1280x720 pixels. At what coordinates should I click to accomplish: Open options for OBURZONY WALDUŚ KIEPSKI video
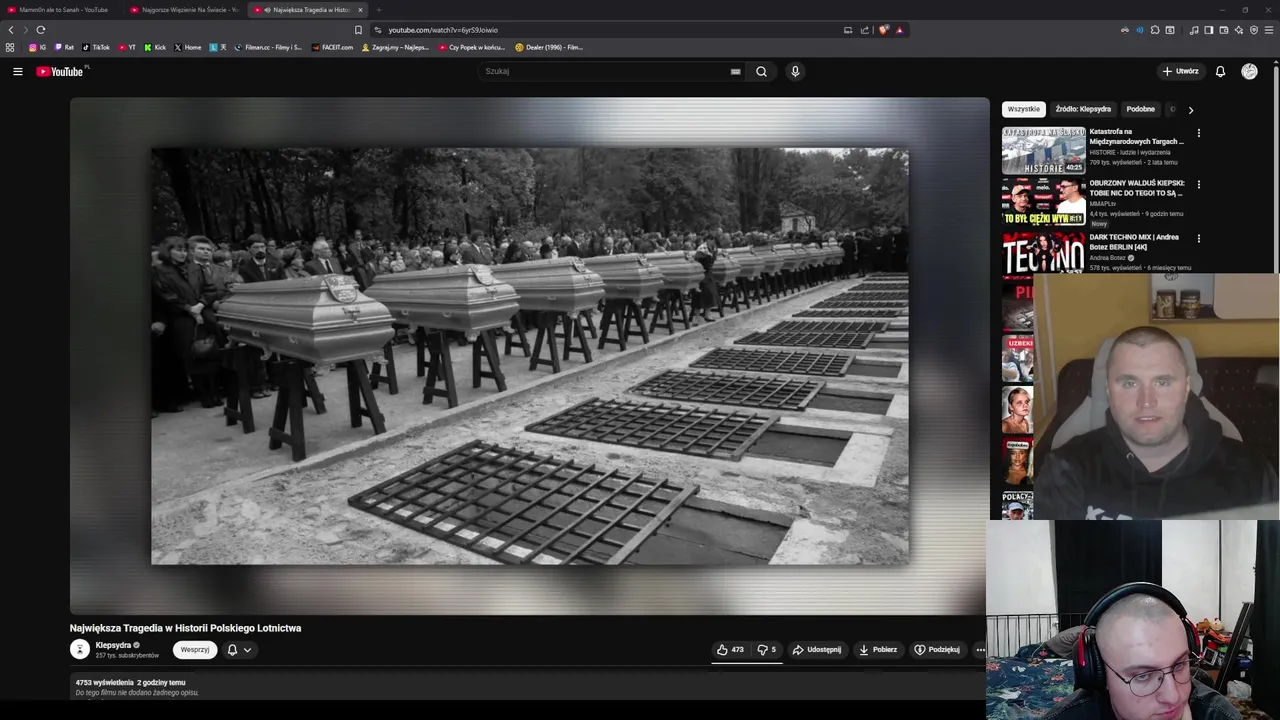(1198, 184)
